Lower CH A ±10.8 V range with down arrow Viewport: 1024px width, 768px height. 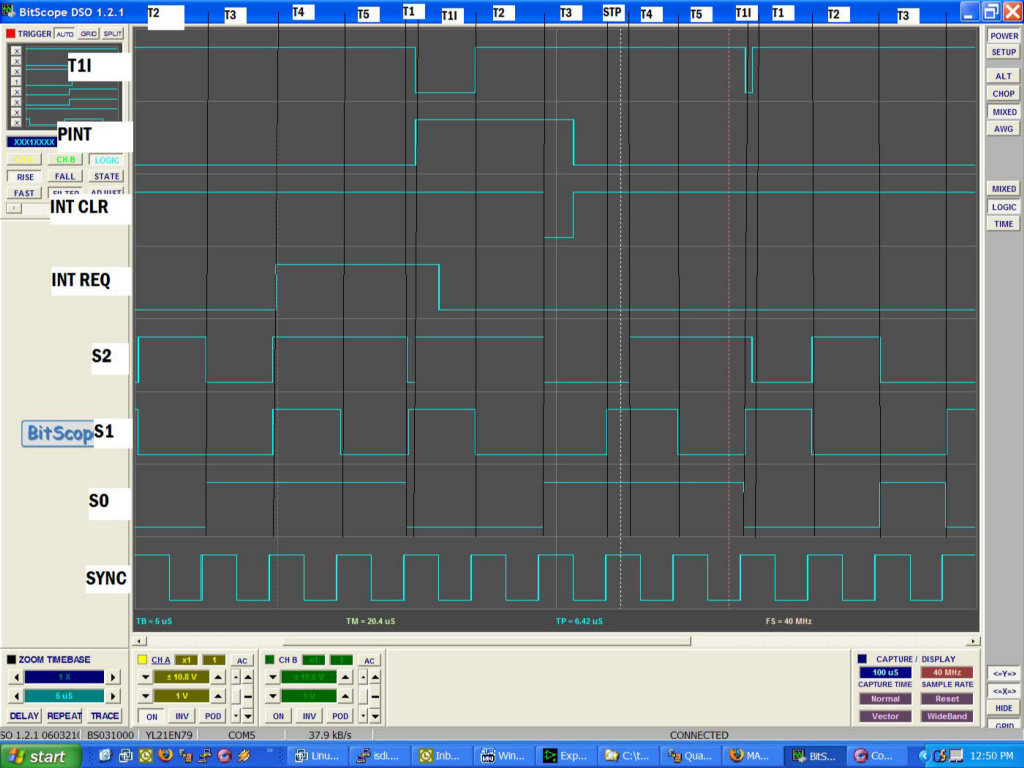click(x=145, y=677)
